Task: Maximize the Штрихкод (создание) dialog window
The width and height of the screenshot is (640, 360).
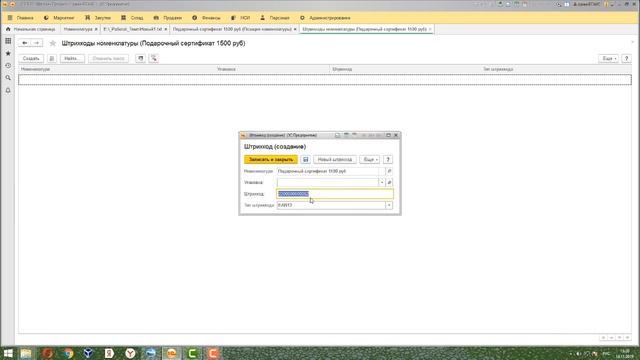Action: (x=388, y=135)
